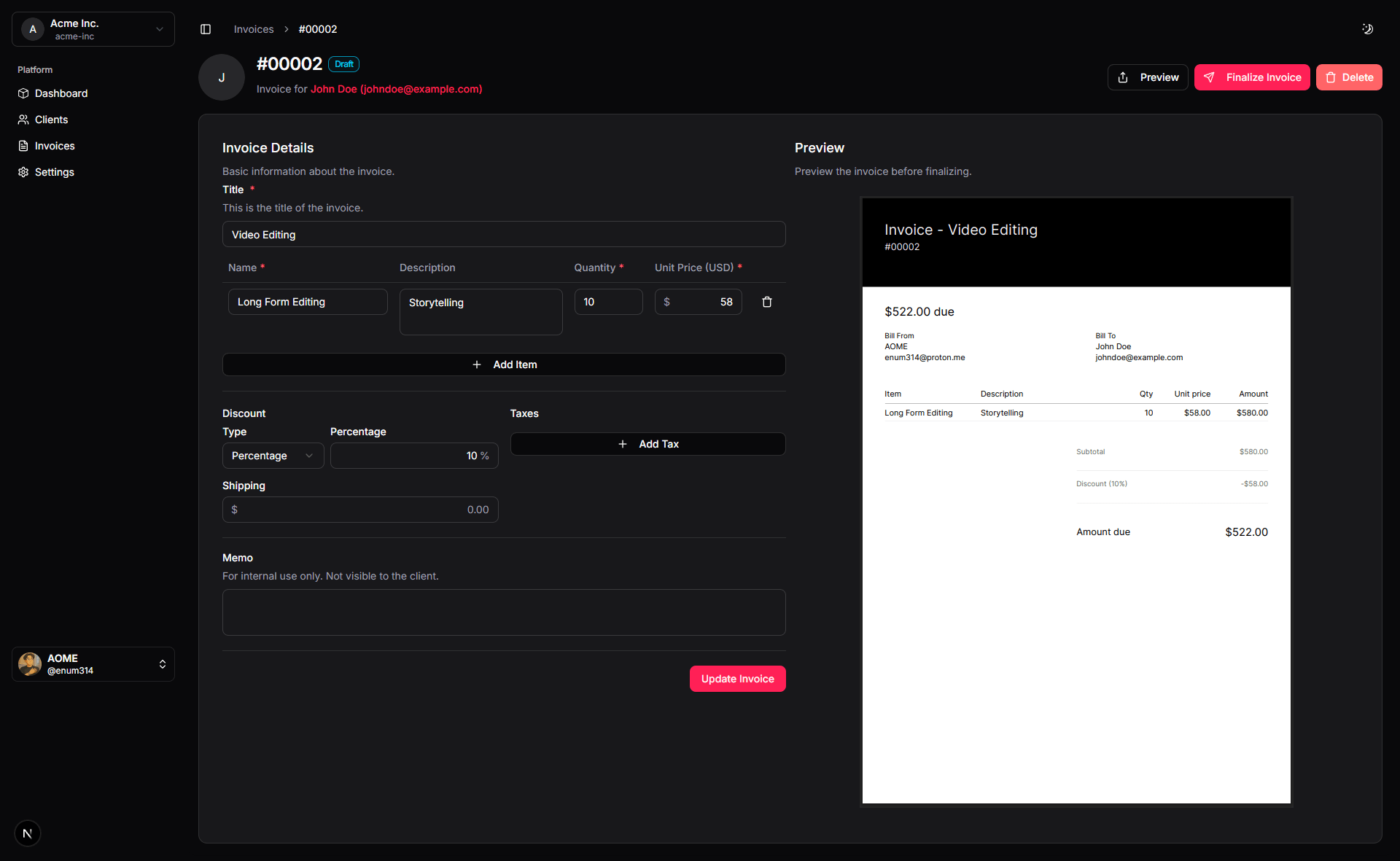Viewport: 1400px width, 861px height.
Task: Add a new line item
Action: pos(504,365)
